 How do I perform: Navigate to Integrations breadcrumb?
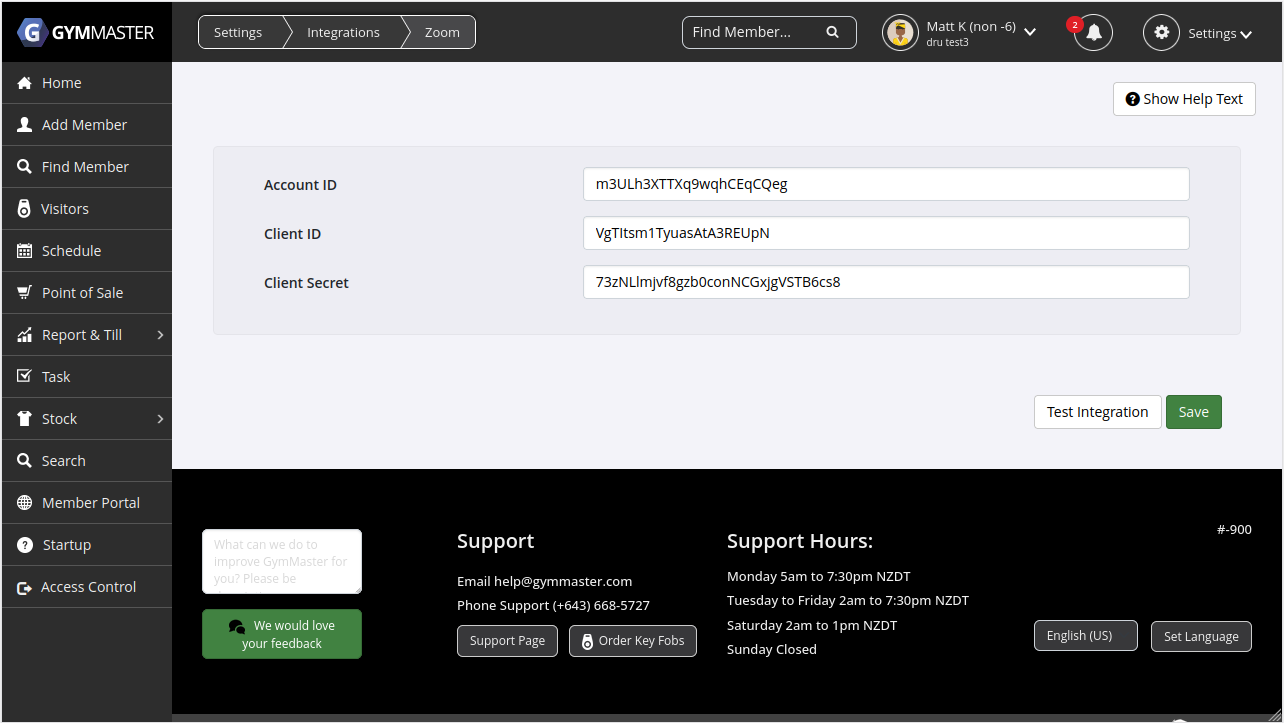tap(343, 32)
